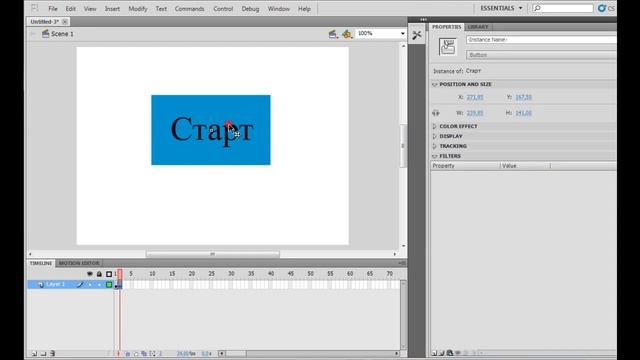Toggle Layer 1 green outline square
The image size is (640, 360).
109,284
